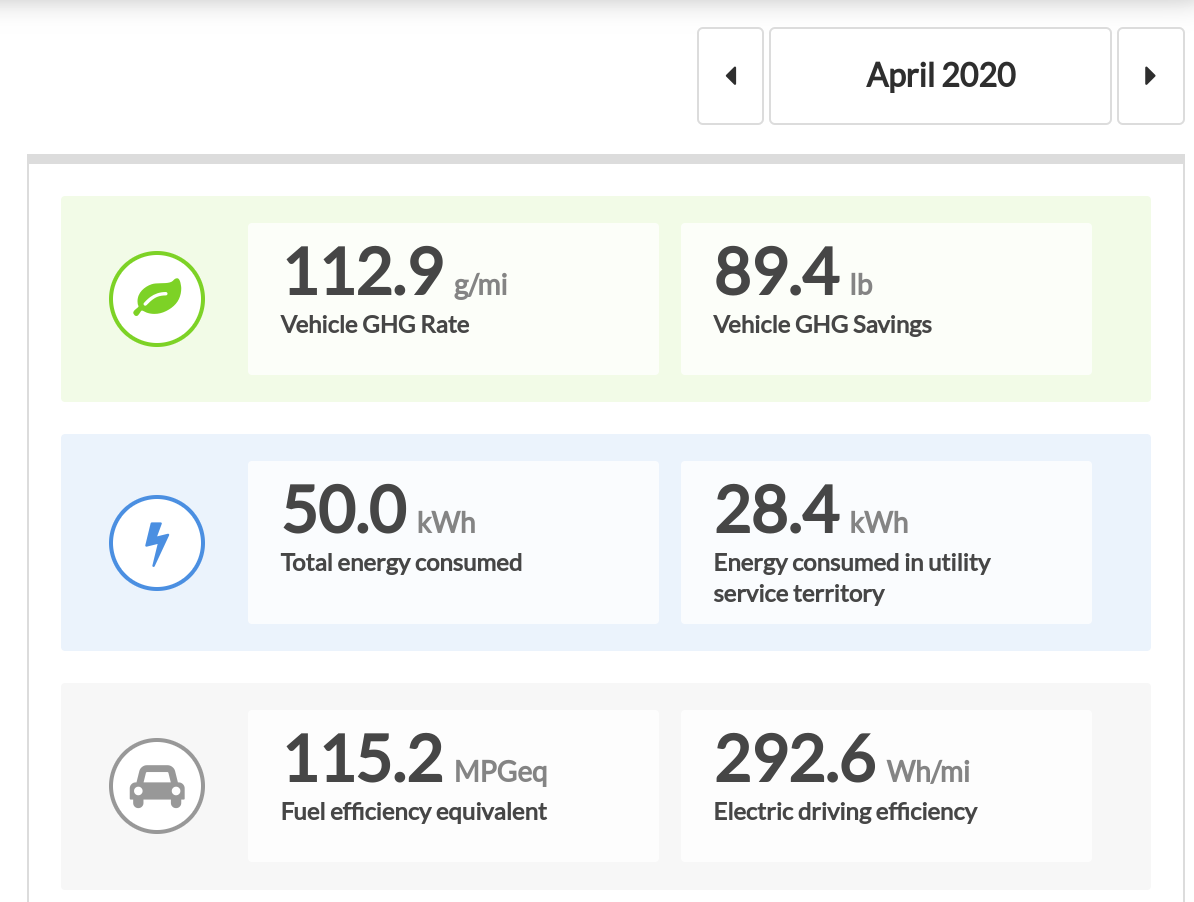1194x902 pixels.
Task: Click the gray car efficiency icon
Action: point(157,786)
